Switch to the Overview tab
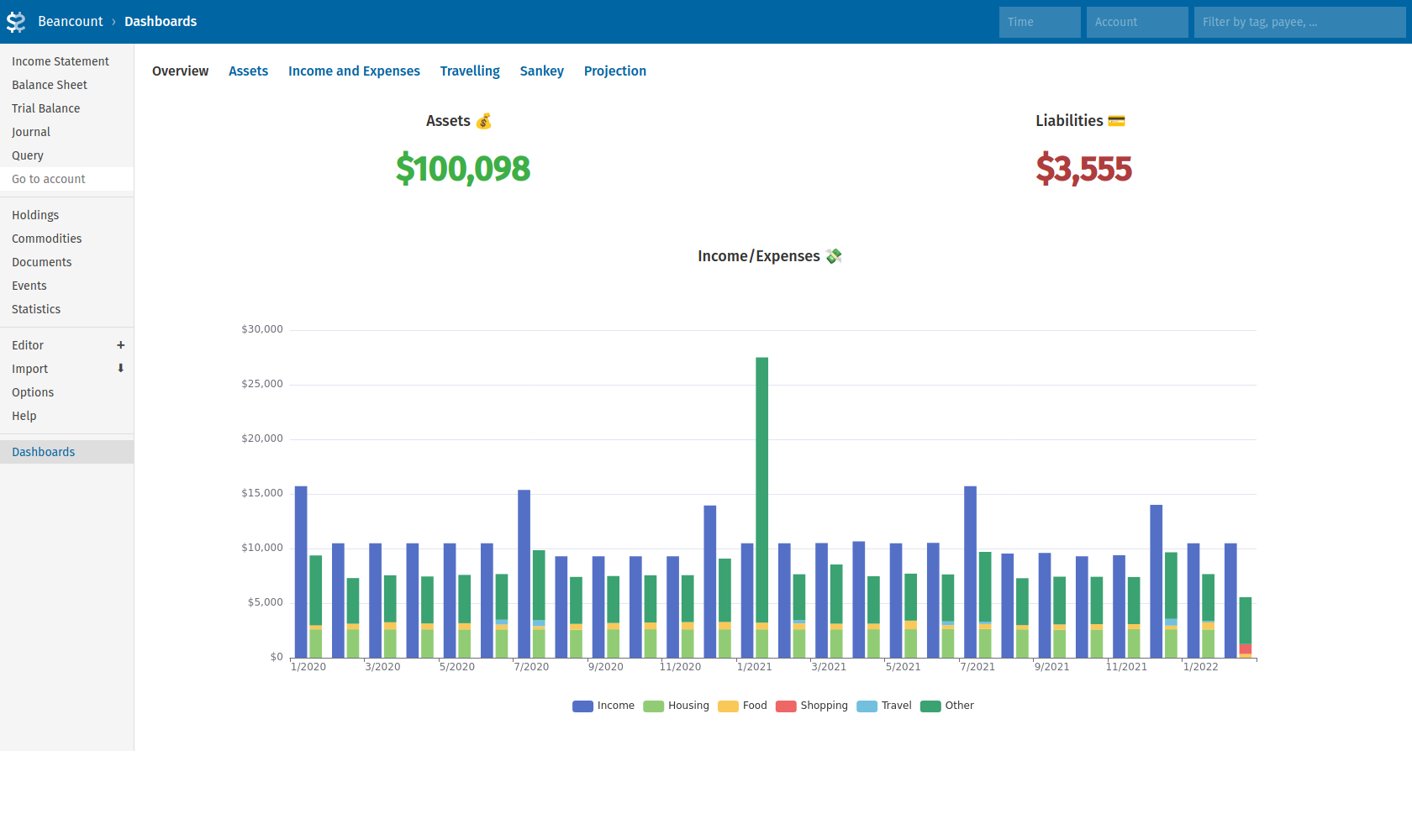The width and height of the screenshot is (1412, 840). [180, 71]
